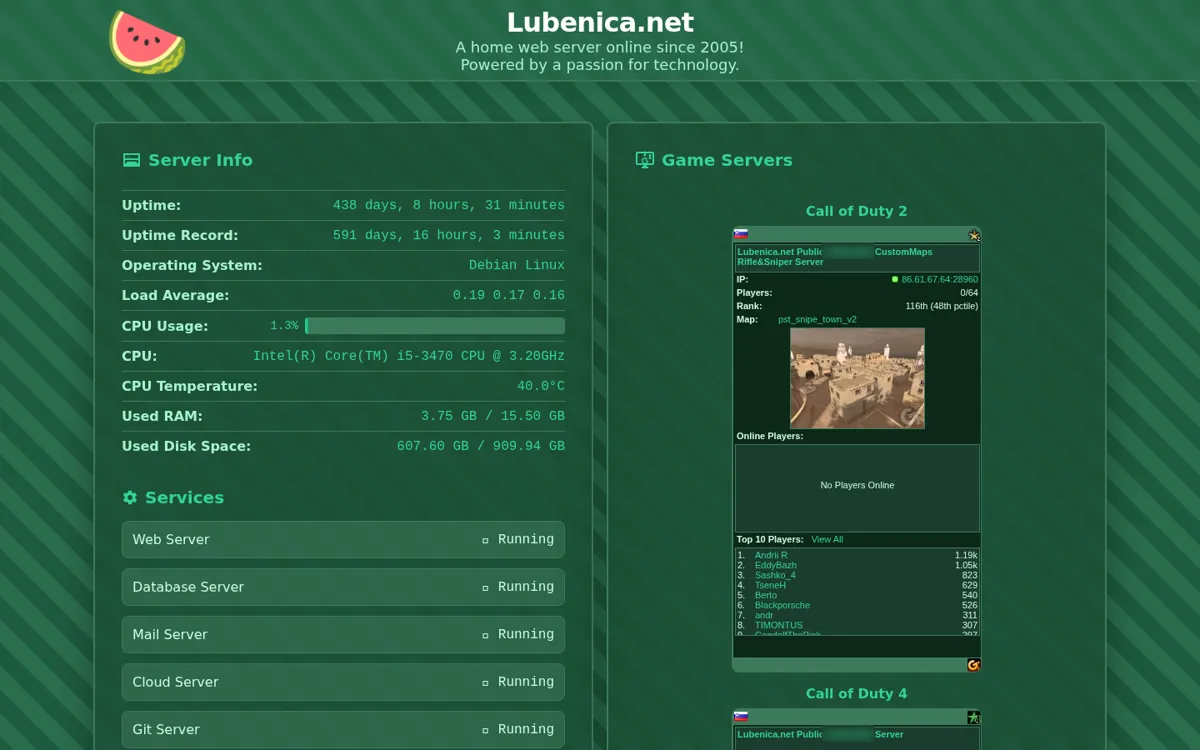This screenshot has height=750, width=1200.
Task: Select the Web Server service row
Action: [x=343, y=539]
